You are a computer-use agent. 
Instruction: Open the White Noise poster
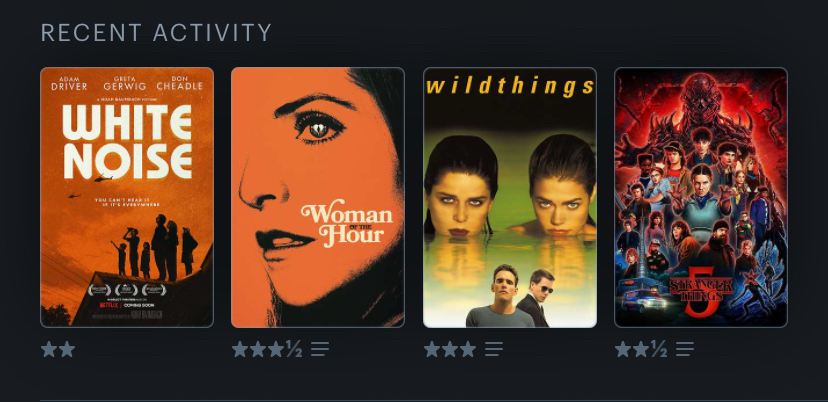[127, 198]
